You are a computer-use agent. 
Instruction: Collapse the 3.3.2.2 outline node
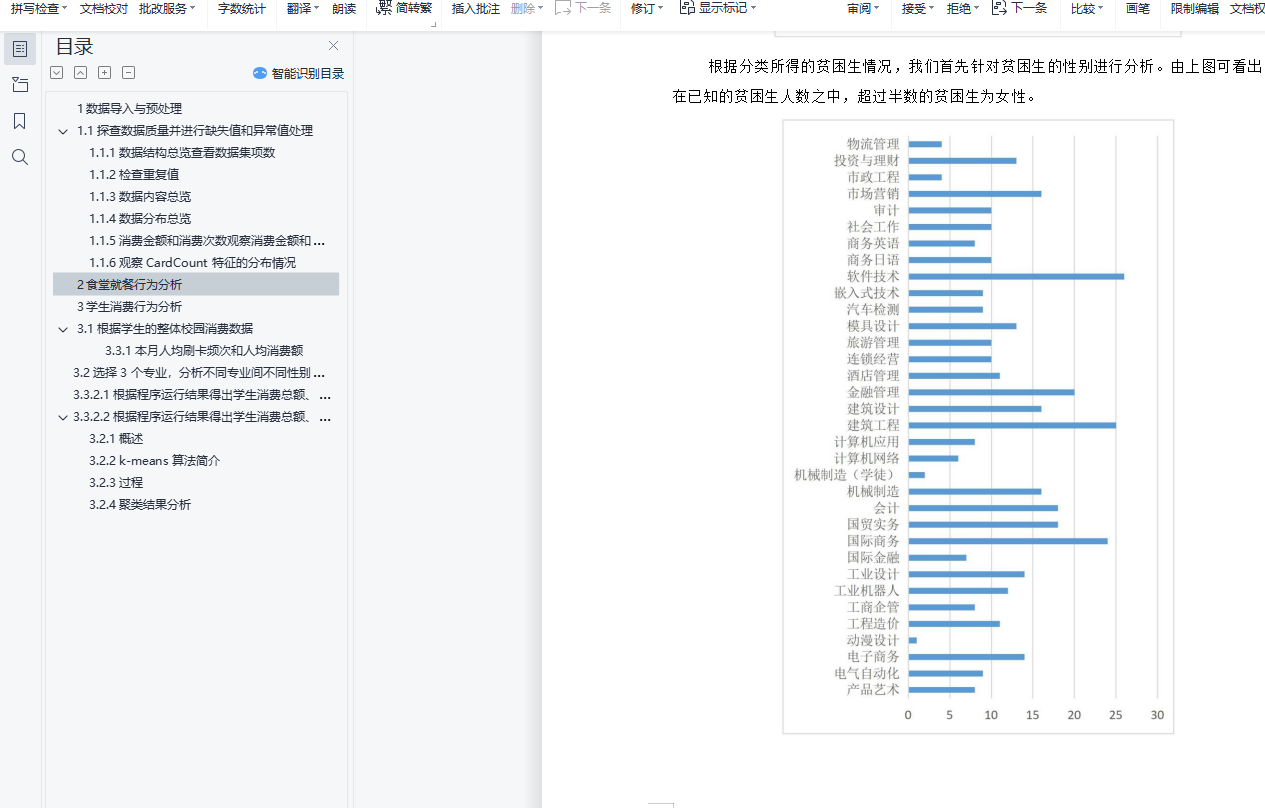click(63, 417)
